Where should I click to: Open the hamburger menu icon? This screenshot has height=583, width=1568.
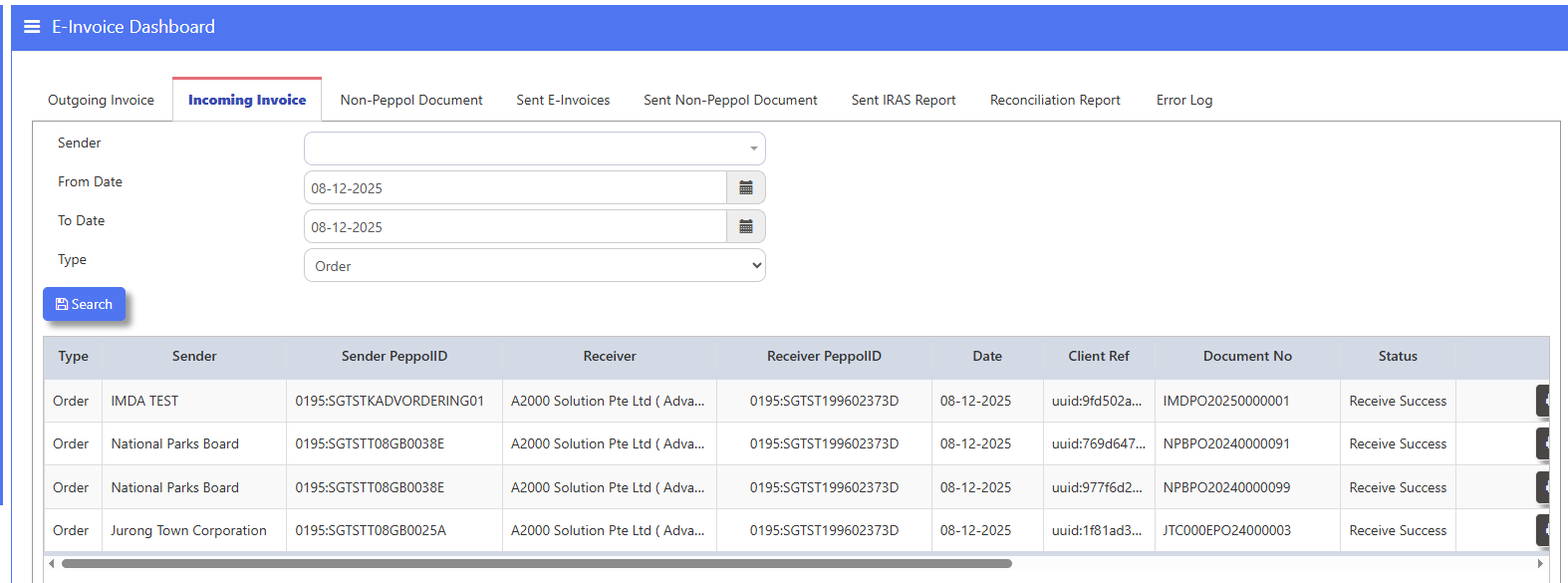32,27
